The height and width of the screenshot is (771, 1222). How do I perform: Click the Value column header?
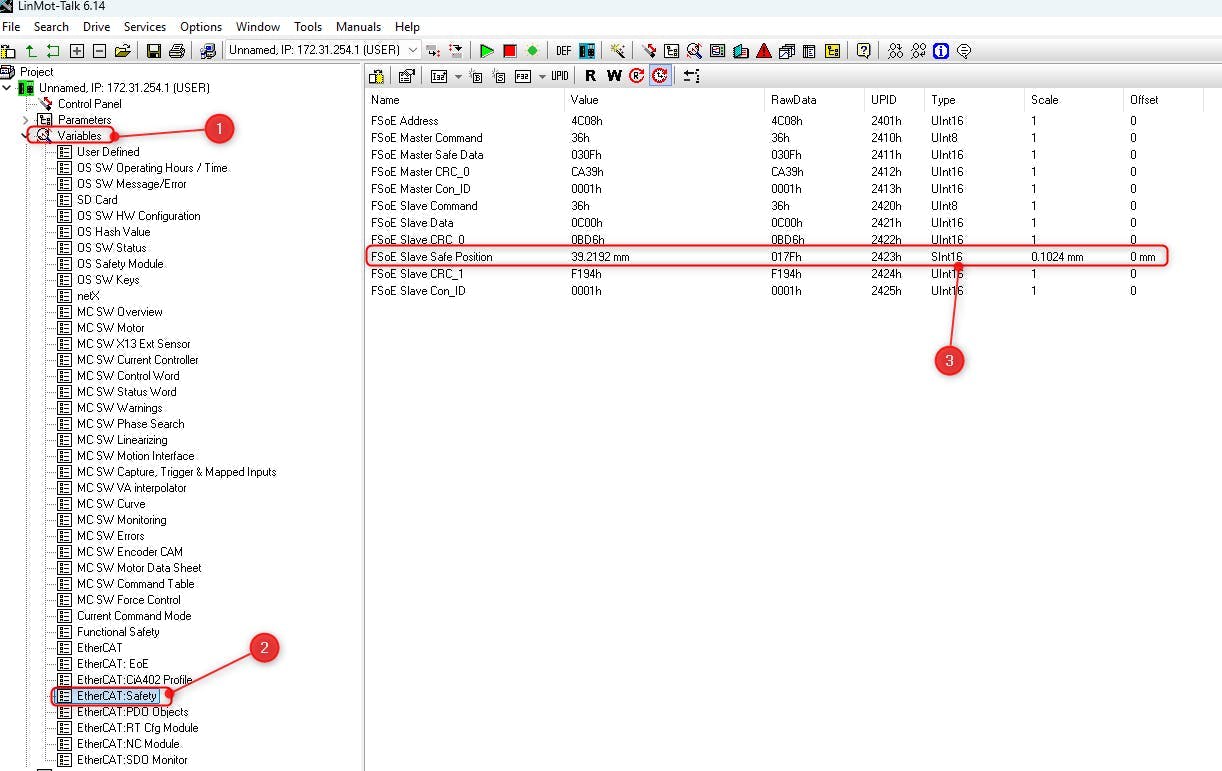(584, 100)
